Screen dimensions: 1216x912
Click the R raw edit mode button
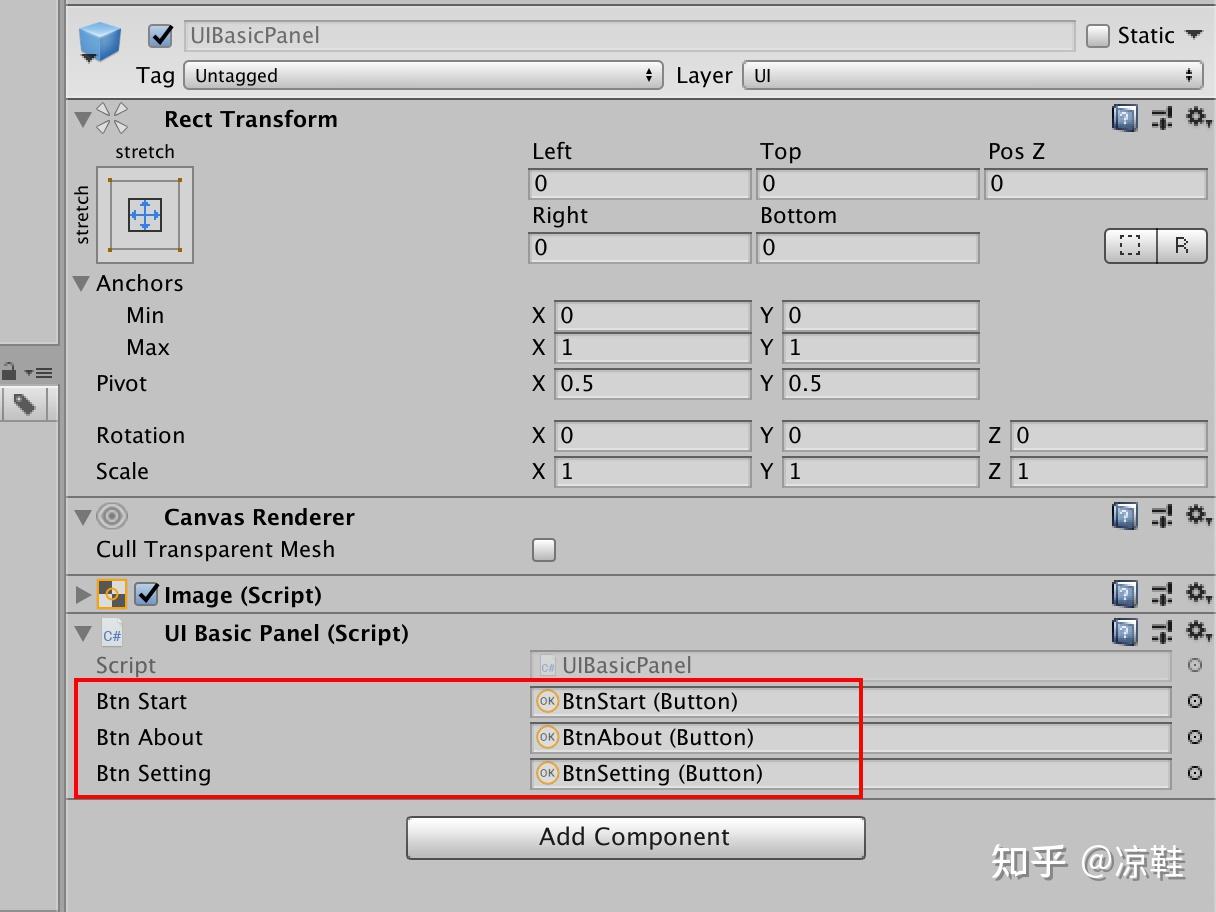[1181, 246]
